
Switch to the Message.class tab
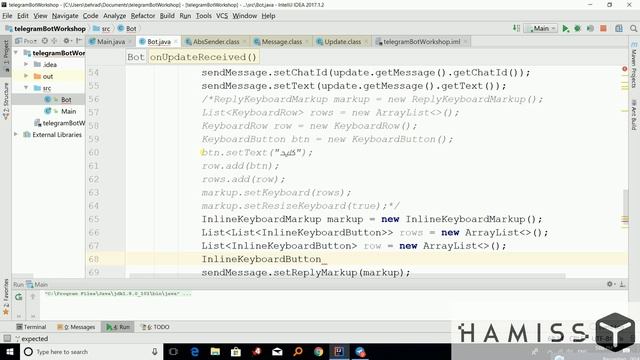[282, 42]
